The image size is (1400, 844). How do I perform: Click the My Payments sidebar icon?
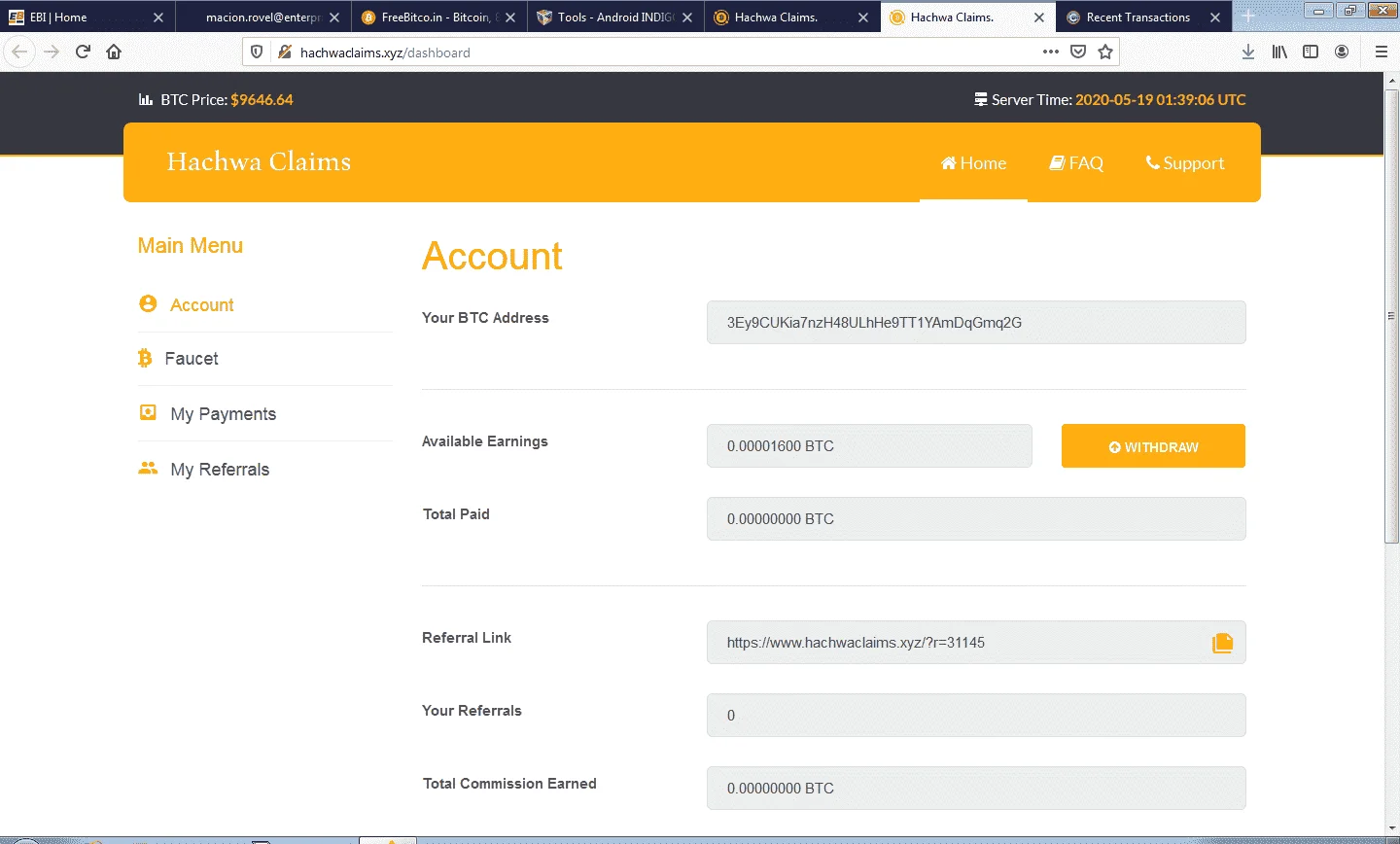point(148,412)
